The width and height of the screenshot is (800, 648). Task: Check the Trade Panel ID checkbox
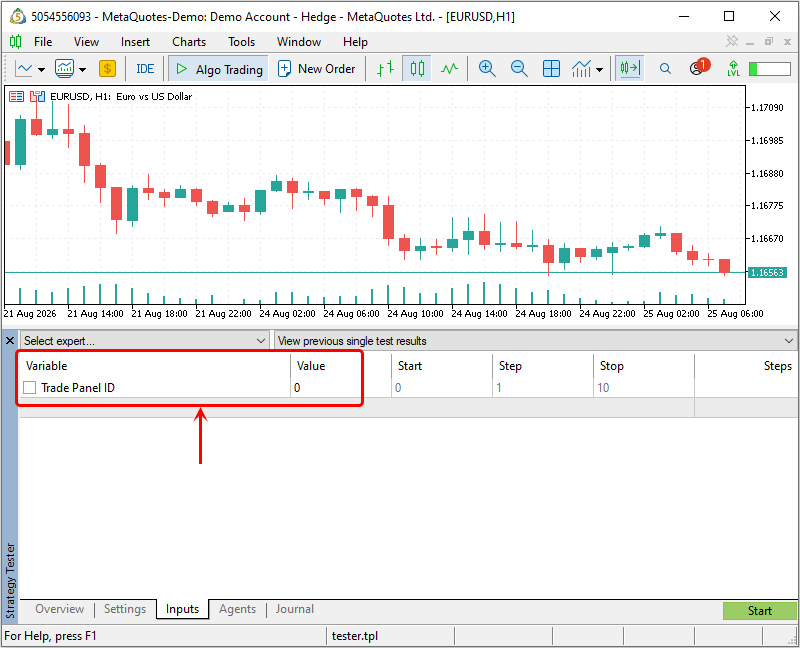coord(30,388)
